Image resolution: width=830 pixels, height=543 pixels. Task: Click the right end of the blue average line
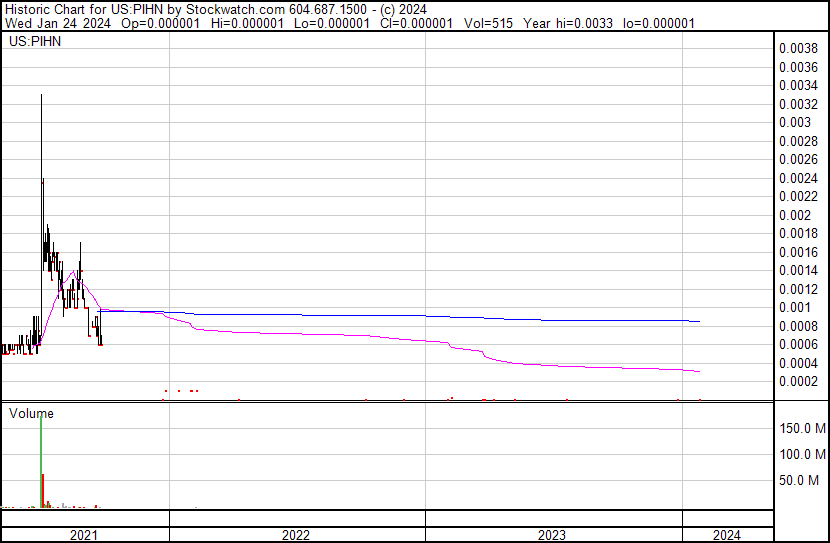[x=698, y=321]
